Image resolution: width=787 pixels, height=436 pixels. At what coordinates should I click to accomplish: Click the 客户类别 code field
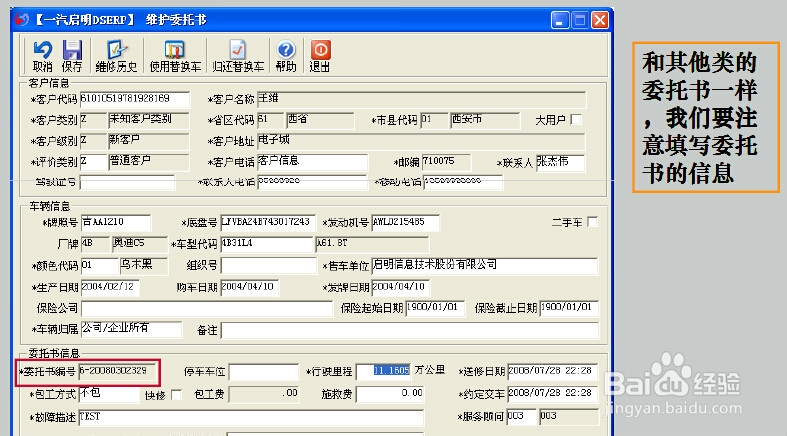point(93,120)
